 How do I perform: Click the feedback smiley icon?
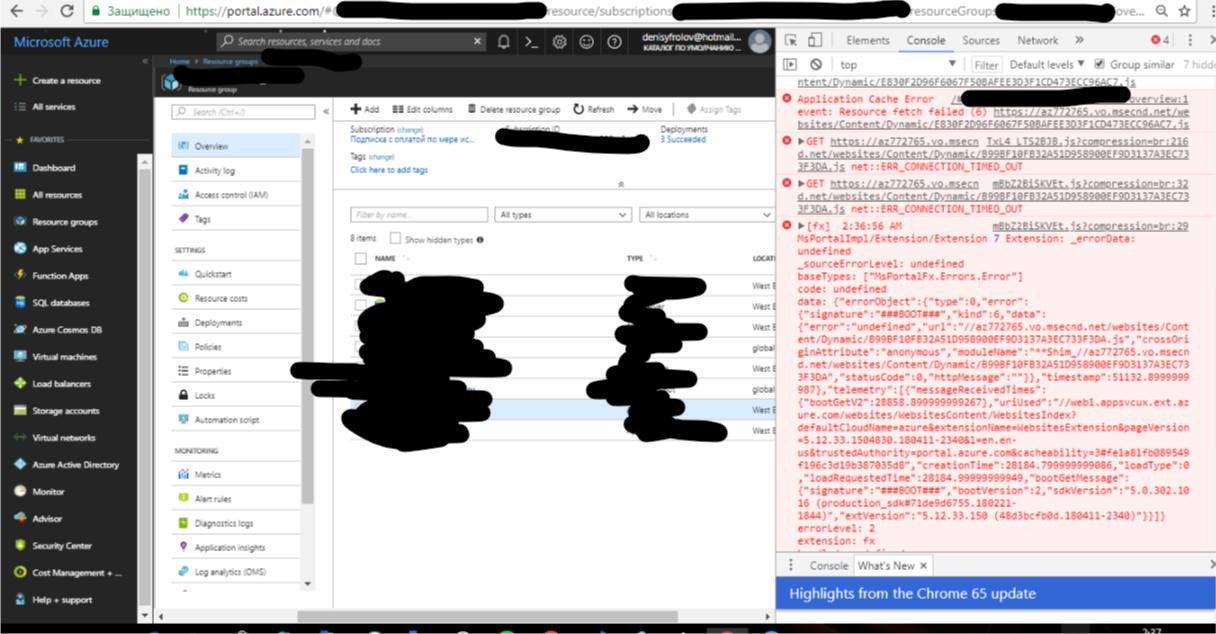(x=587, y=42)
